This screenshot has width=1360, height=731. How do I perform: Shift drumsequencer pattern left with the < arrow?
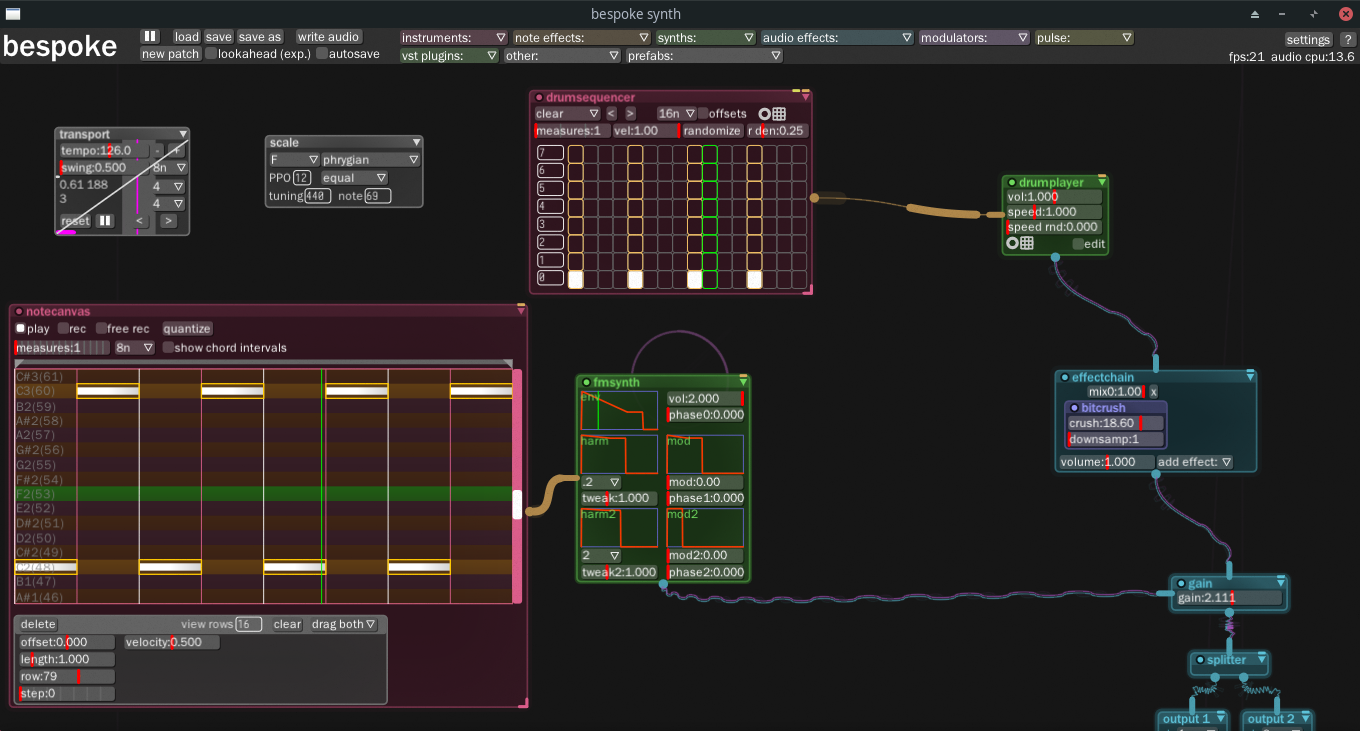(x=611, y=114)
